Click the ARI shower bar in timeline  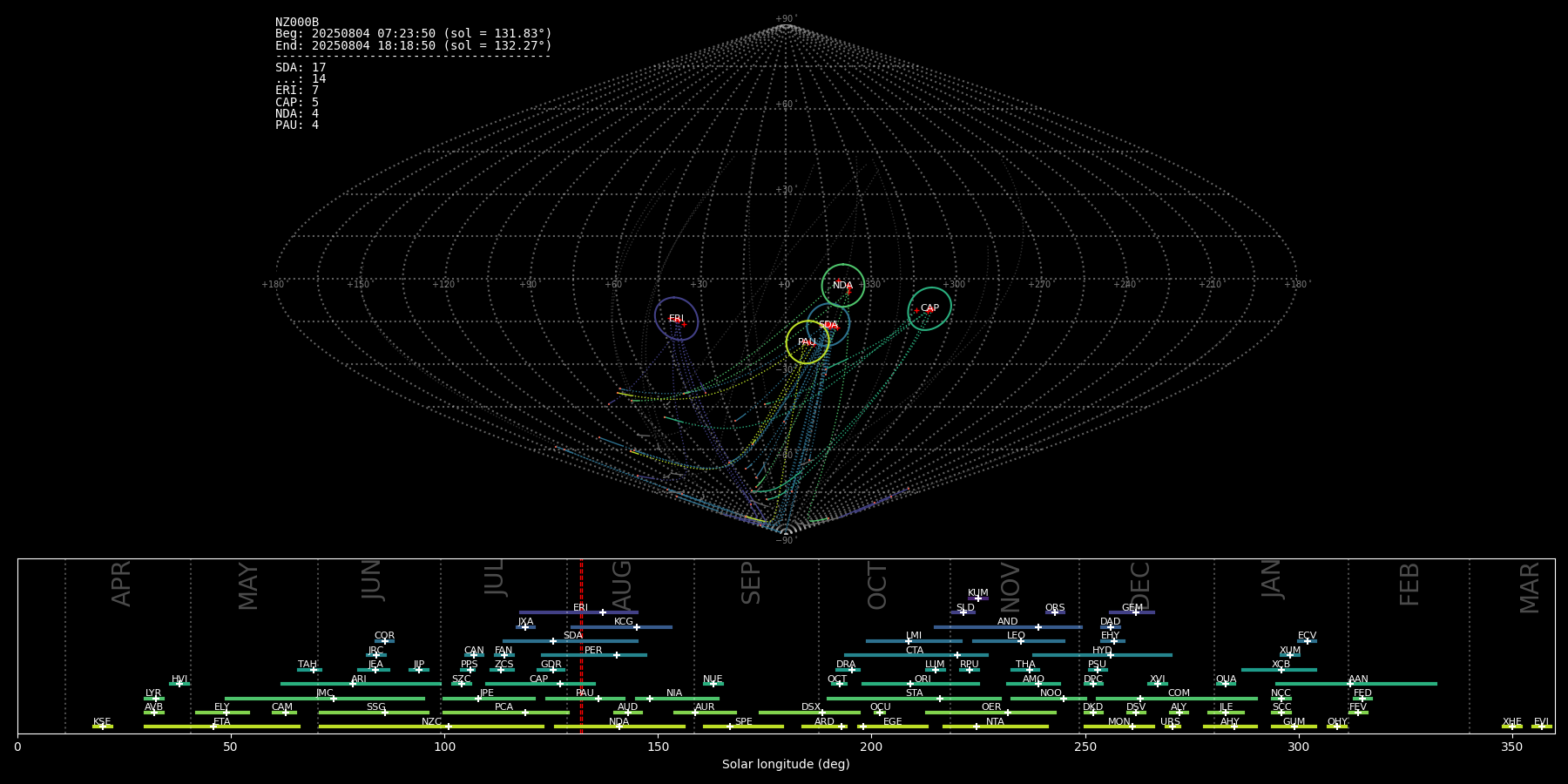point(361,684)
